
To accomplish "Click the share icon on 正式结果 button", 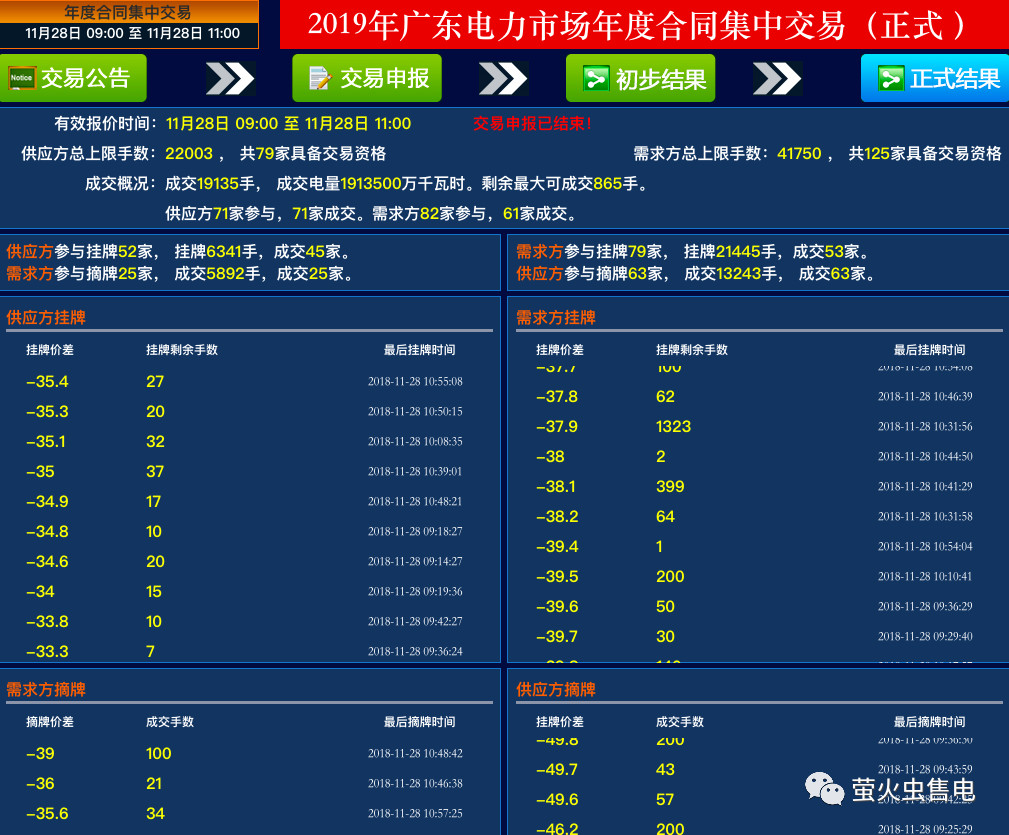I will (890, 79).
